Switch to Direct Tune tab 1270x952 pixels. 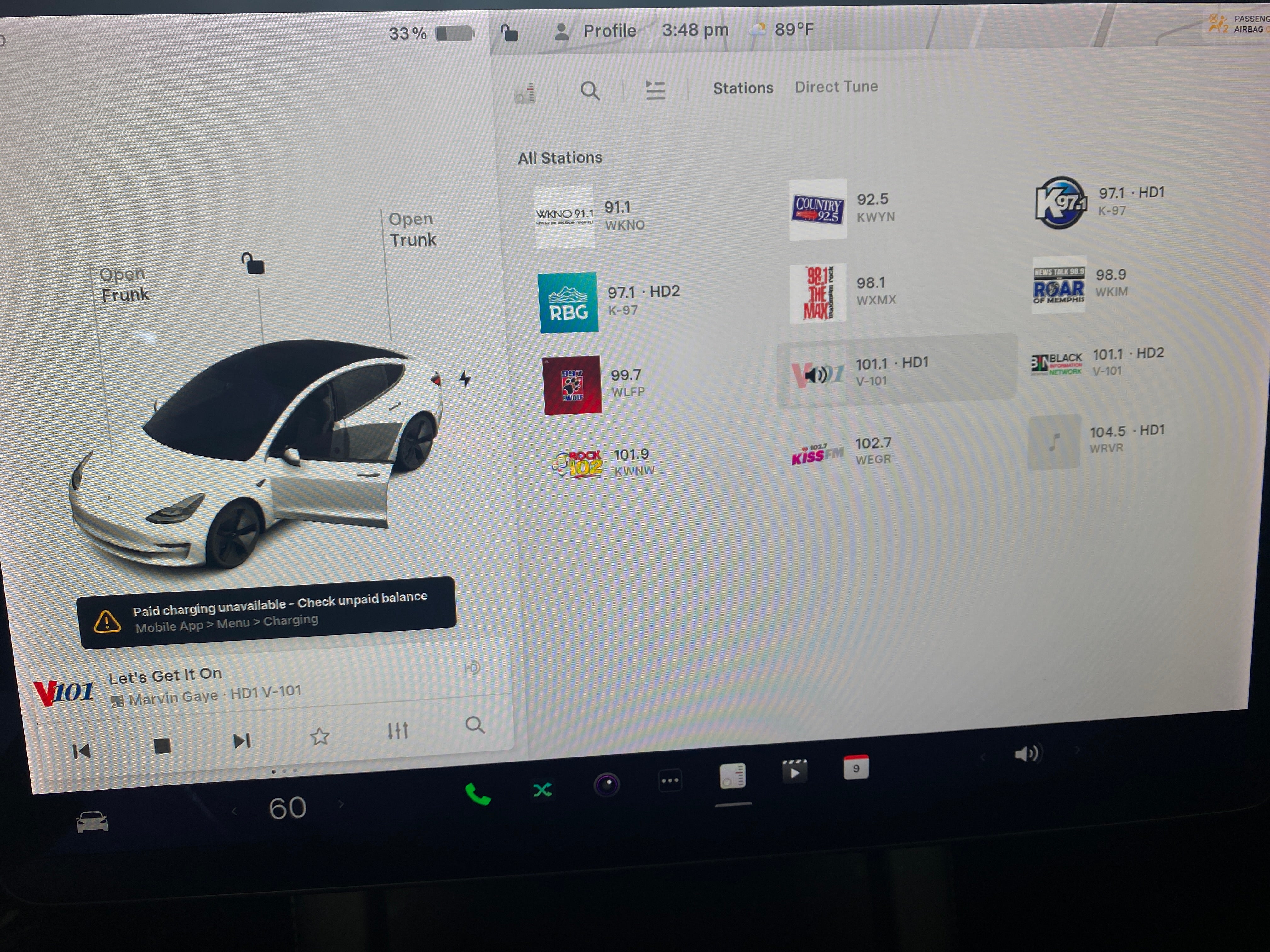pyautogui.click(x=836, y=87)
